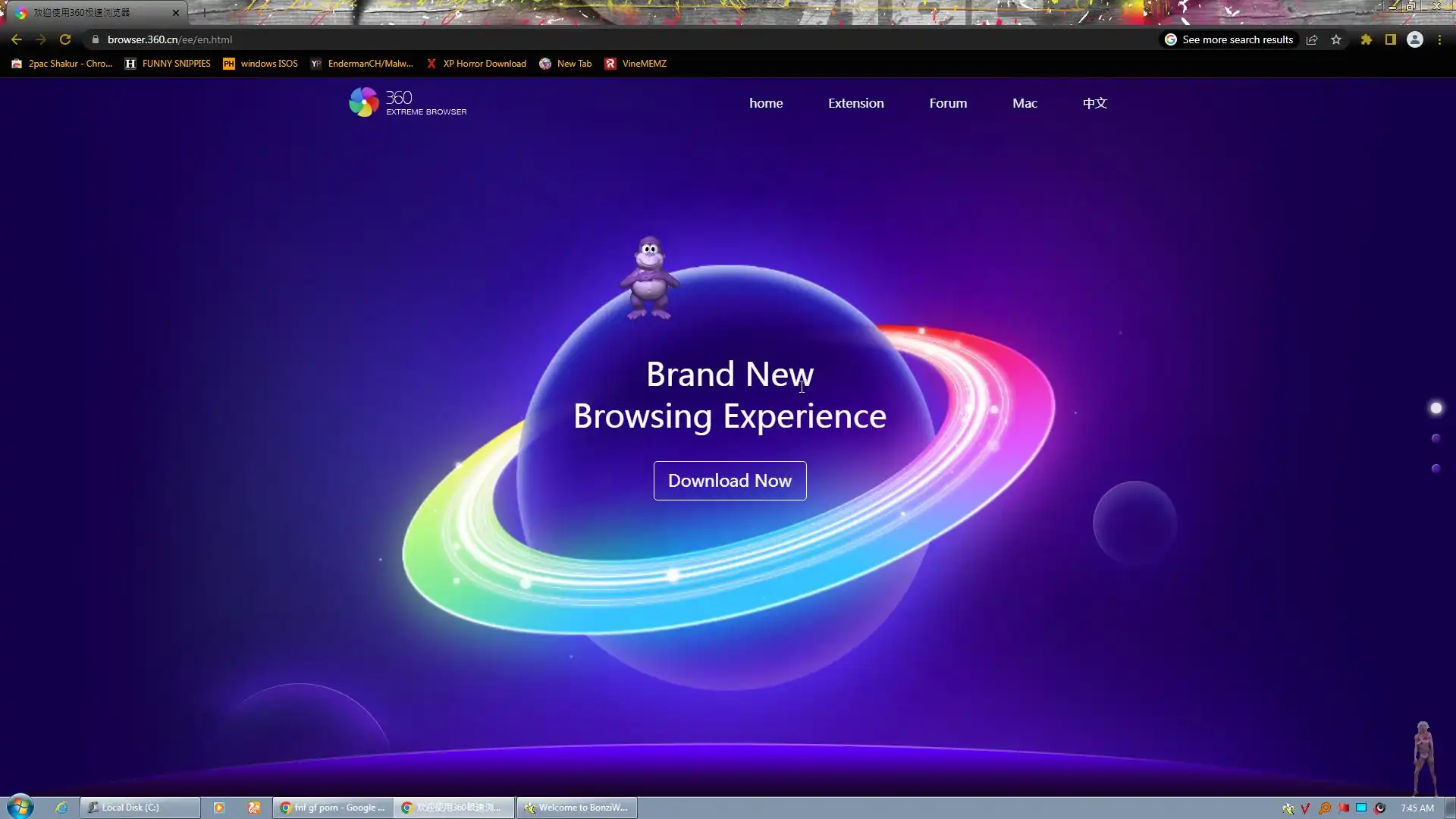This screenshot has width=1456, height=819.
Task: Bookmark the page with the star icon
Action: pyautogui.click(x=1336, y=39)
